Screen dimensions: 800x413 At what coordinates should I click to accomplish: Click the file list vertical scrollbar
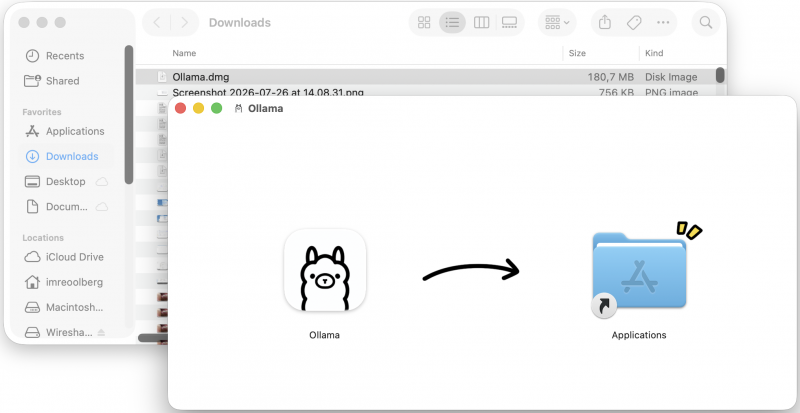(x=720, y=75)
